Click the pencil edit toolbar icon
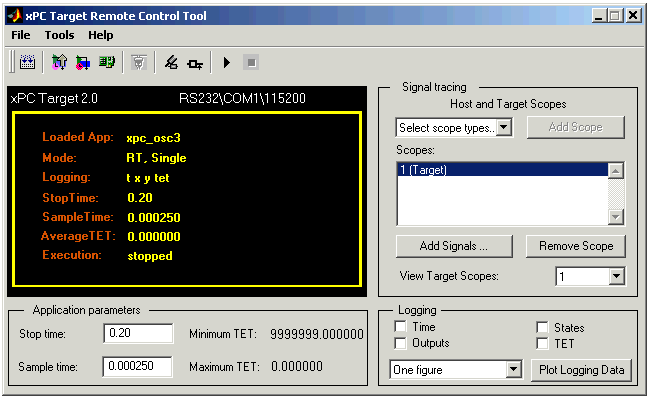This screenshot has height=399, width=652. click(171, 63)
